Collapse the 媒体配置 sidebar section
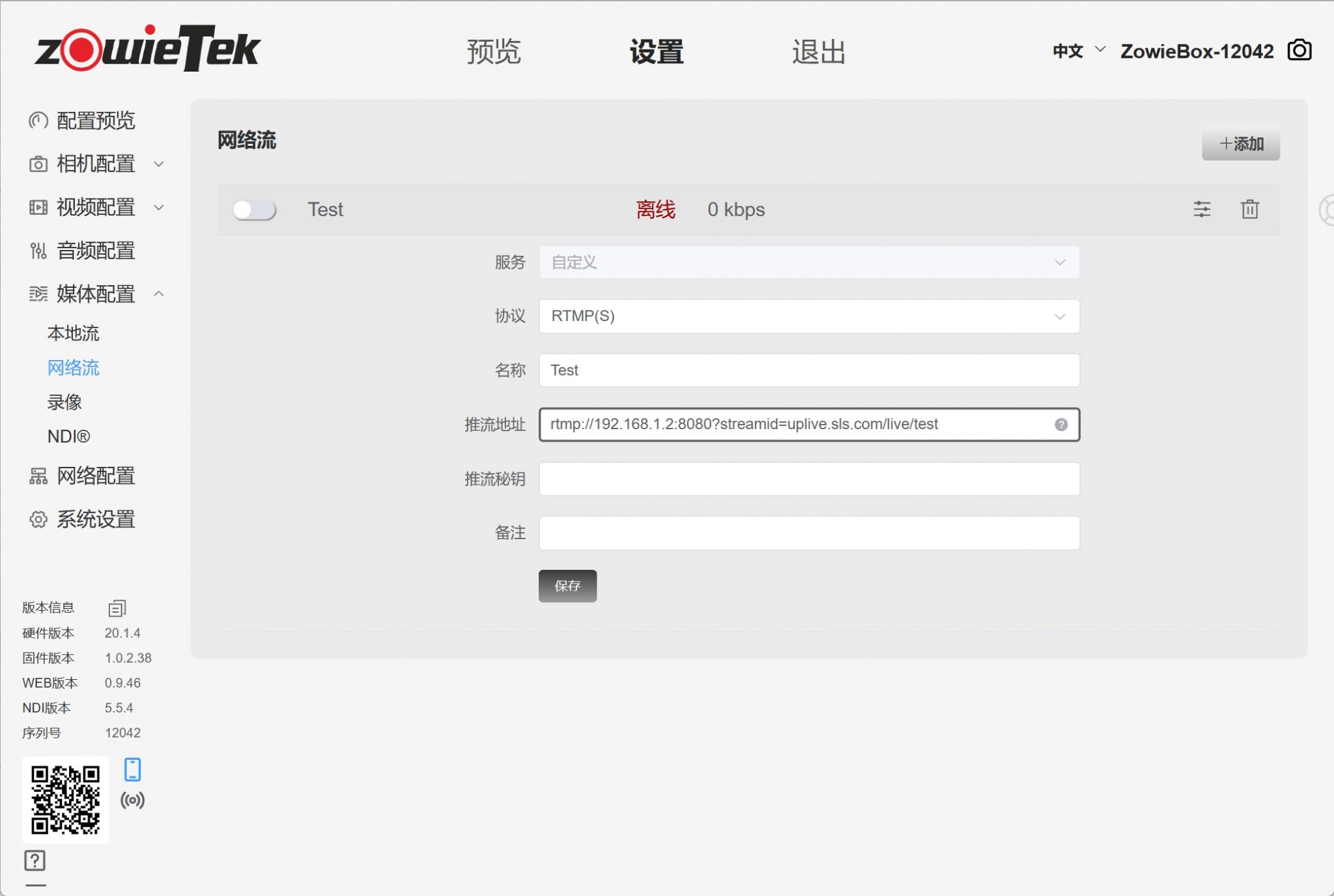1334x896 pixels. [x=96, y=294]
